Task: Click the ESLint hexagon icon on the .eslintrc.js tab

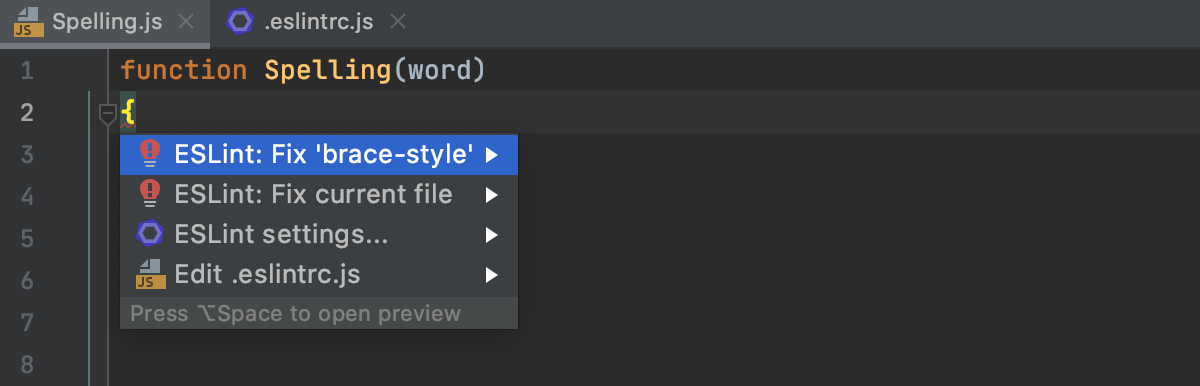Action: pos(240,21)
